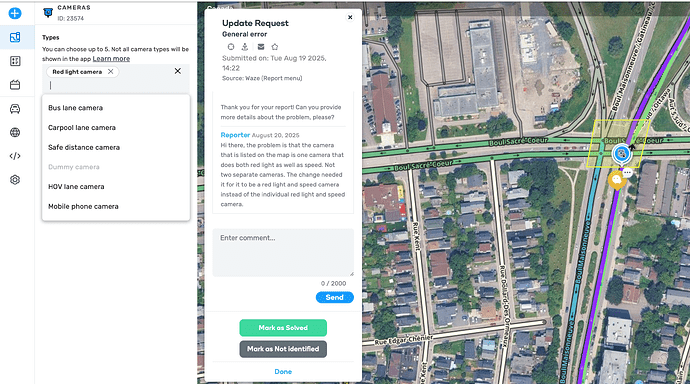Open the settings gear in sidebar
The image size is (690, 384).
coord(15,180)
